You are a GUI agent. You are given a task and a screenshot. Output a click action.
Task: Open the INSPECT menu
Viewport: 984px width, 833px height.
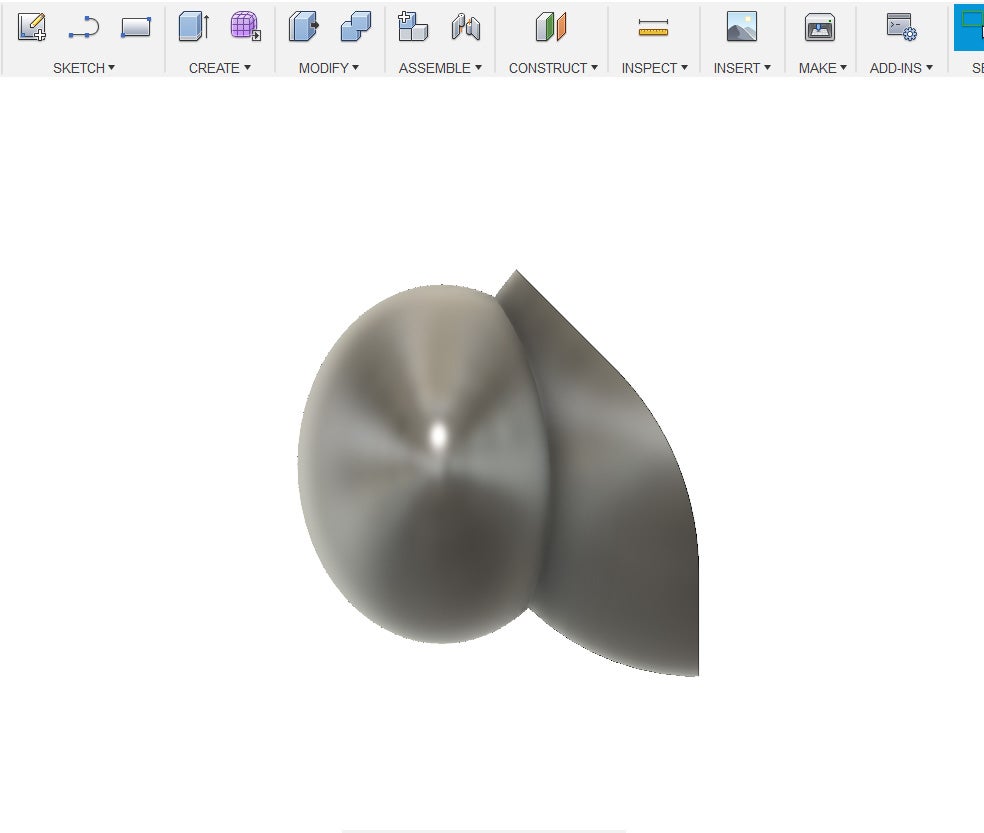654,68
